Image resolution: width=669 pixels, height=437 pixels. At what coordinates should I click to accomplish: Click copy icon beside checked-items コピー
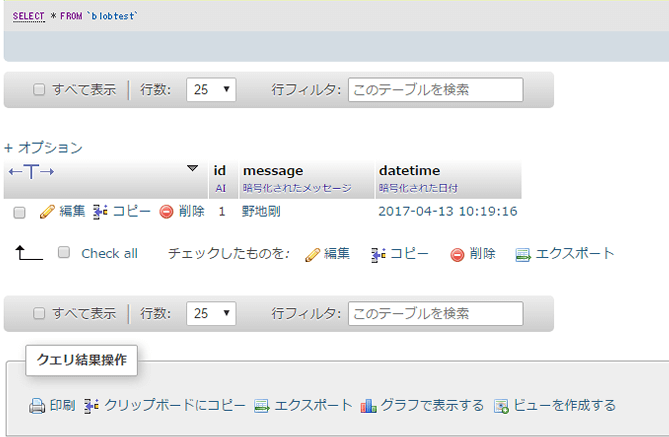tap(378, 255)
